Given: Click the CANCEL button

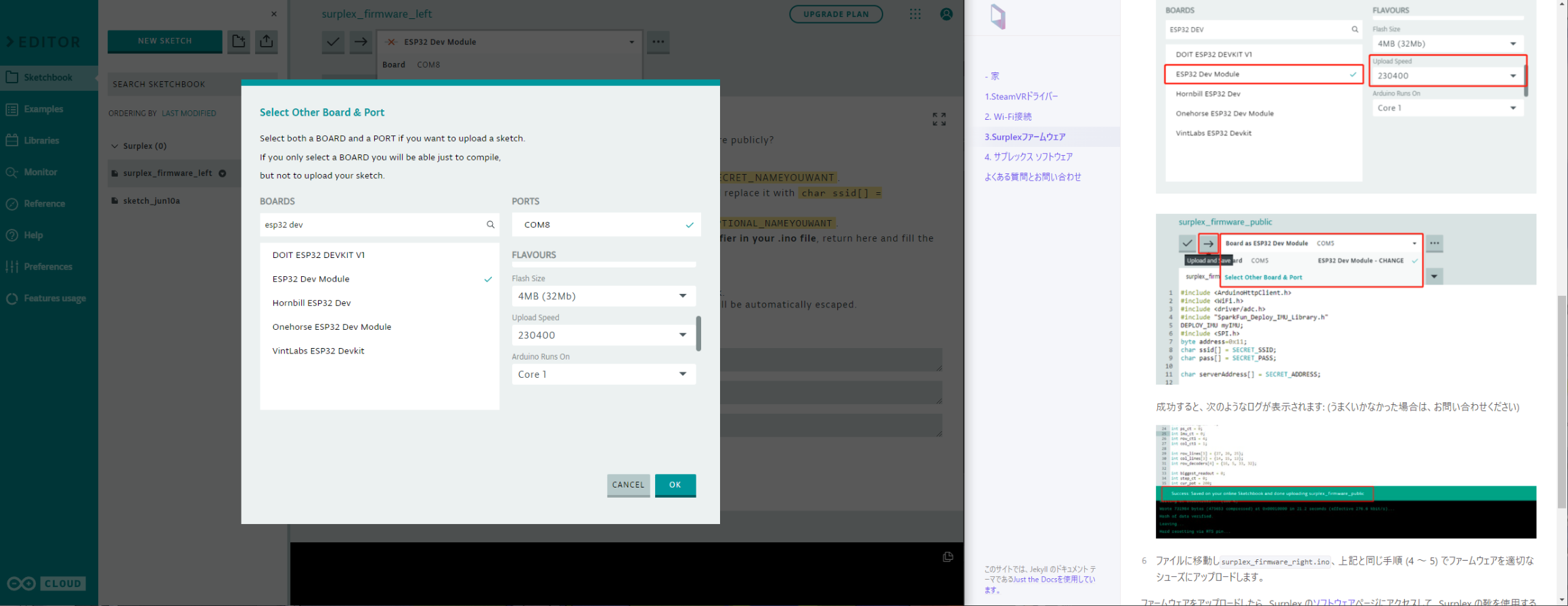Looking at the screenshot, I should (x=628, y=485).
